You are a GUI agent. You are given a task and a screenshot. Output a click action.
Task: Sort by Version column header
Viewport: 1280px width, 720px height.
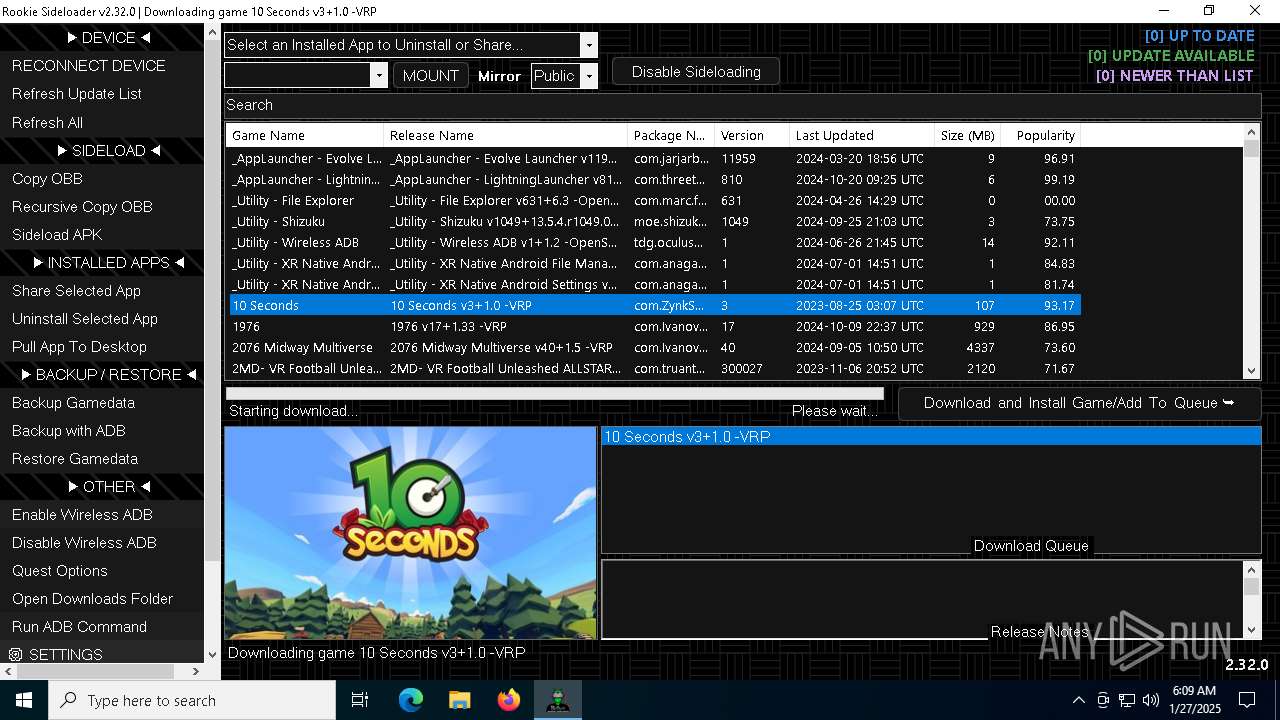pos(751,135)
